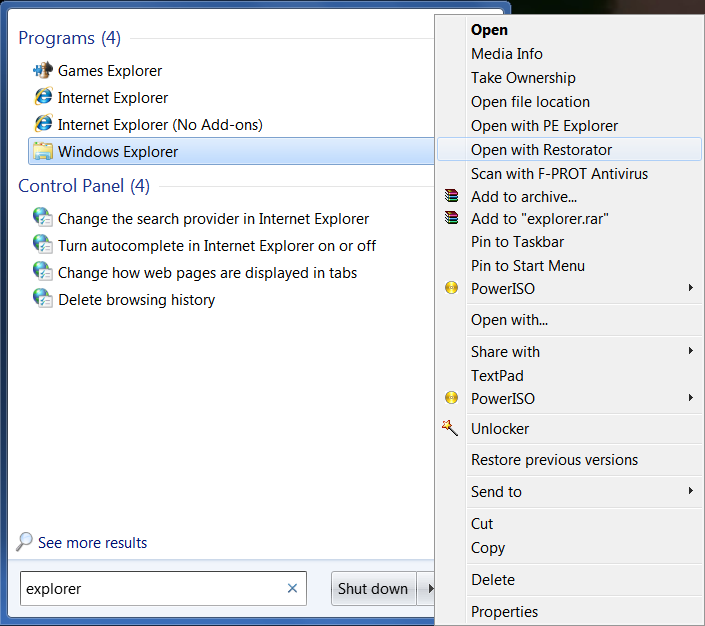Open Change the search provider in Internet Explorer

(x=213, y=219)
